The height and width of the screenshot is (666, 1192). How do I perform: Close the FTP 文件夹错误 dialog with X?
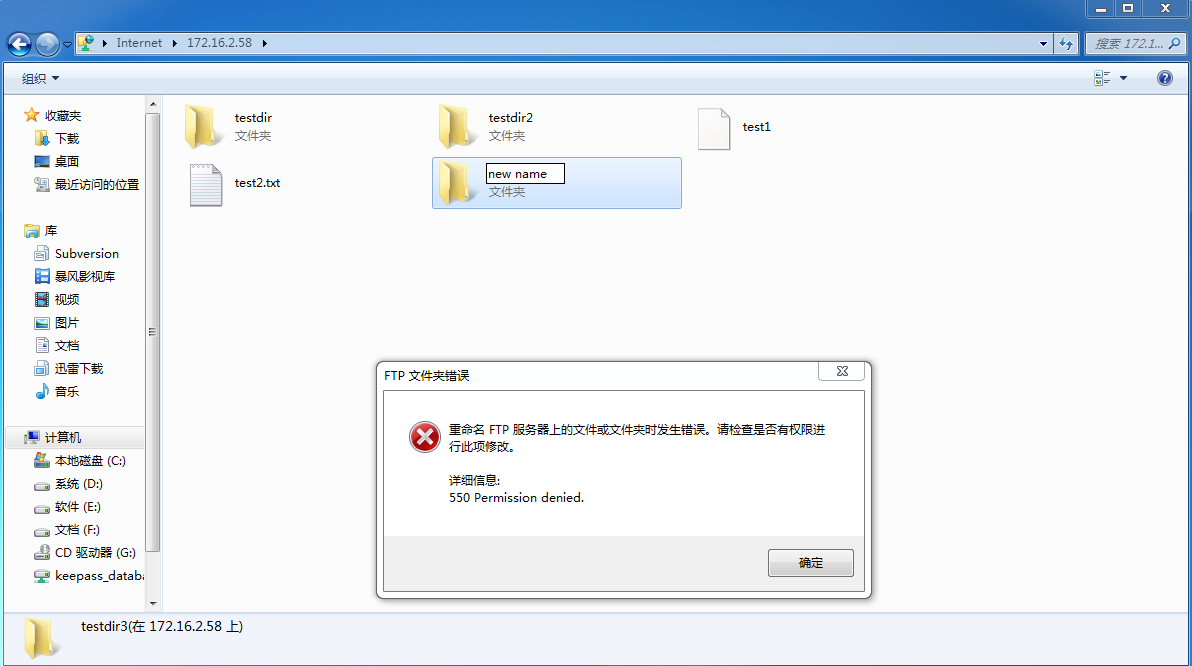coord(842,371)
